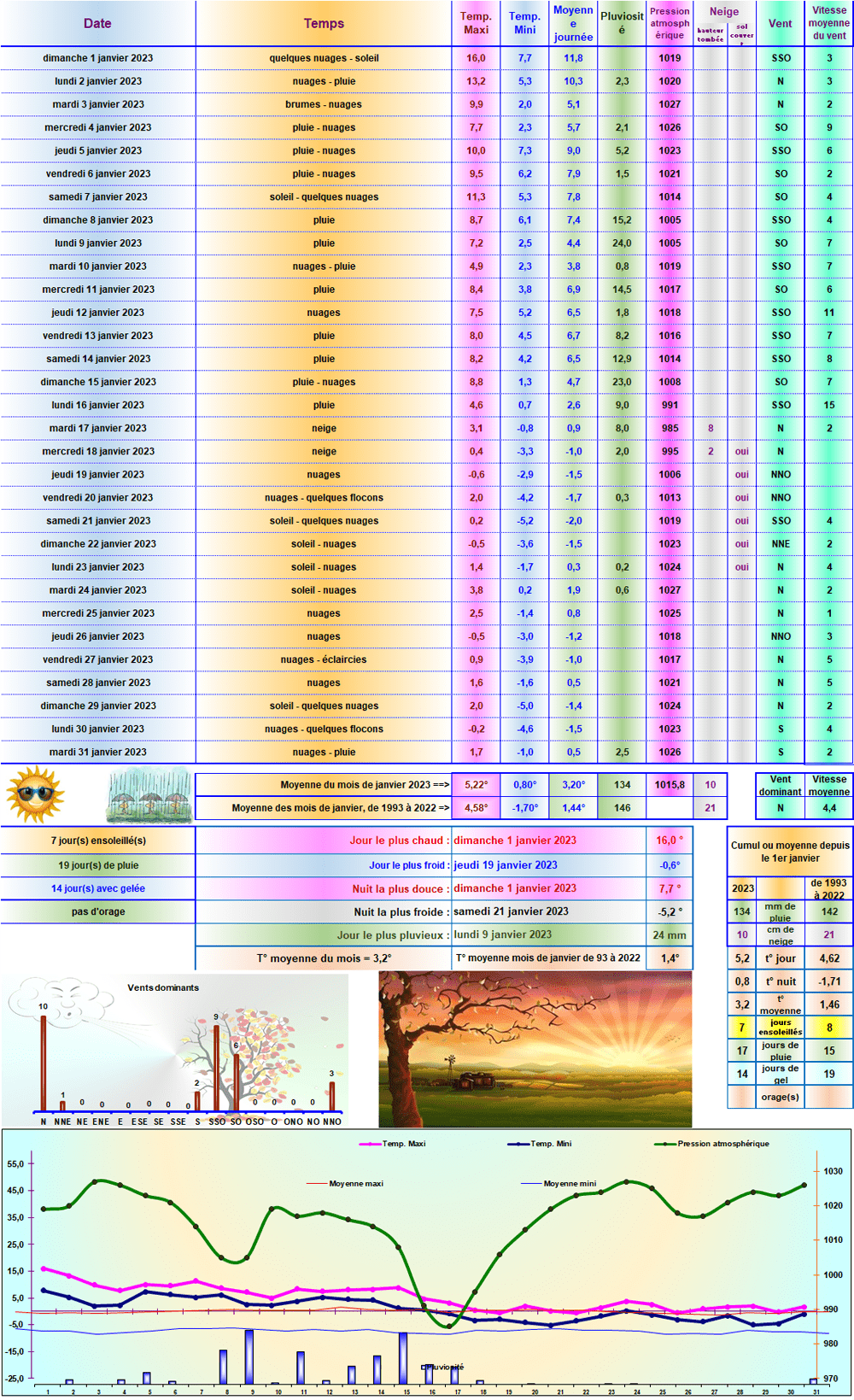Image resolution: width=854 pixels, height=1400 pixels.
Task: Select the Temp. Maxi column header
Action: 476,24
